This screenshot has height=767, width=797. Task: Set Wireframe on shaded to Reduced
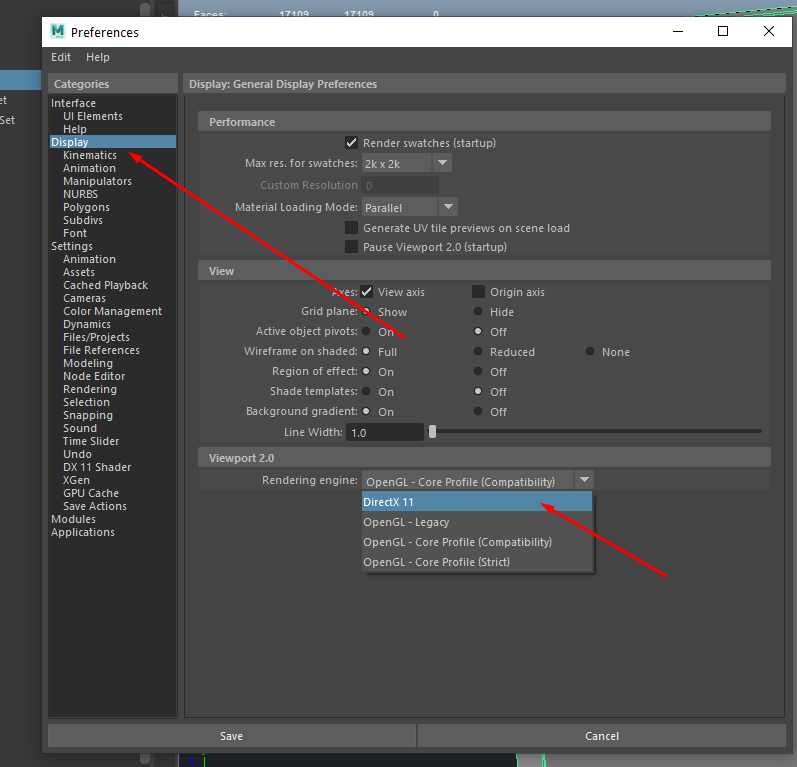coord(478,351)
